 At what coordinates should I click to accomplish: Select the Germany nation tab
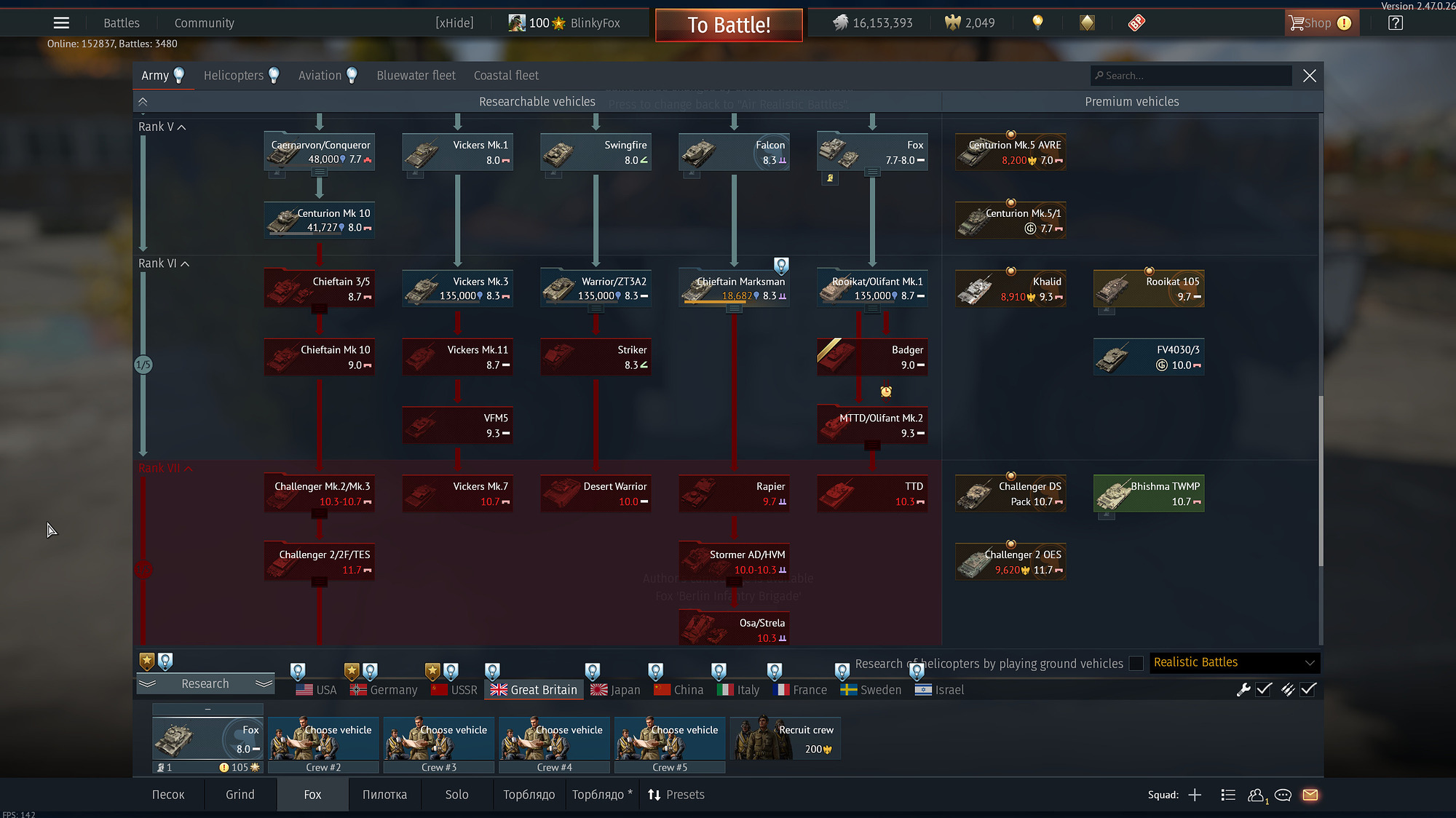coord(384,689)
